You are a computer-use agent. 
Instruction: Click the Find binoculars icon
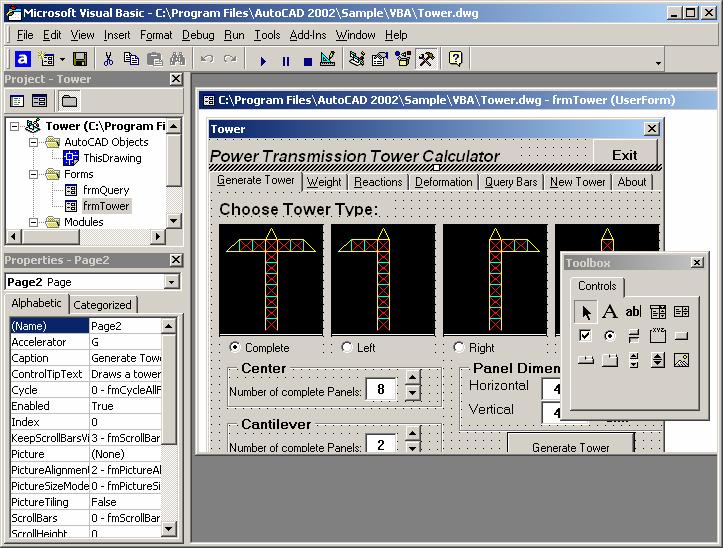(x=178, y=60)
